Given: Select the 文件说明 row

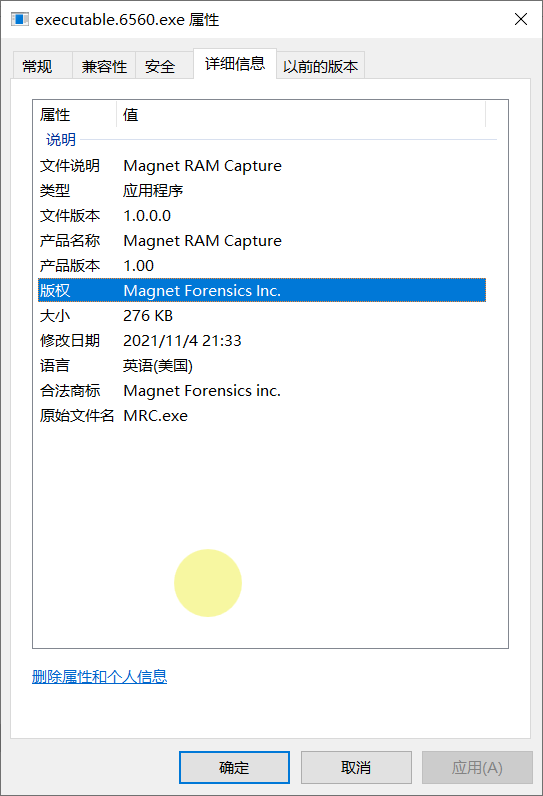Looking at the screenshot, I should tap(262, 165).
